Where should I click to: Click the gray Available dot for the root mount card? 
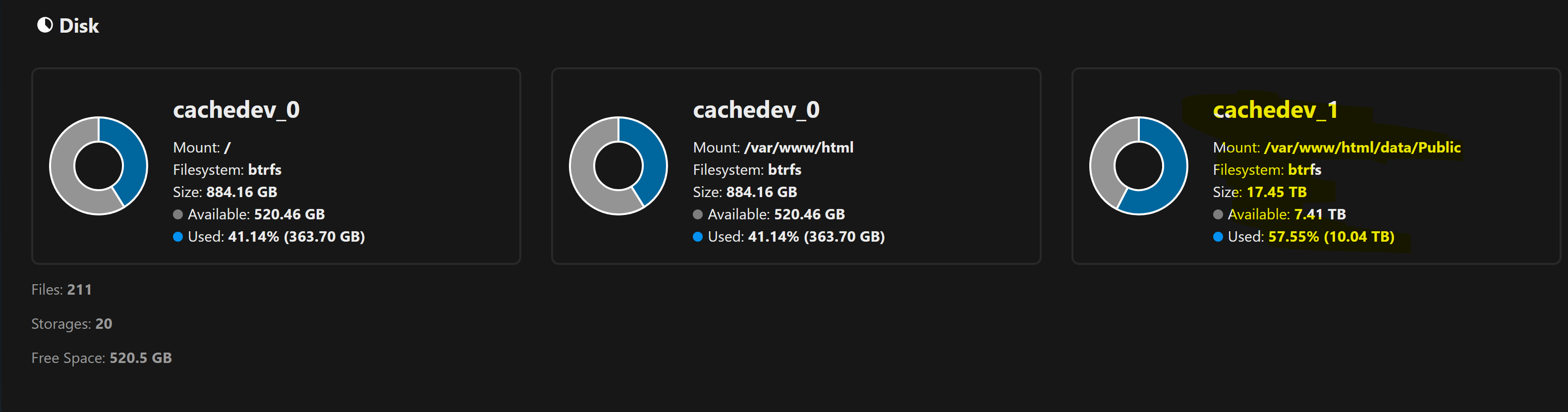pyautogui.click(x=178, y=214)
